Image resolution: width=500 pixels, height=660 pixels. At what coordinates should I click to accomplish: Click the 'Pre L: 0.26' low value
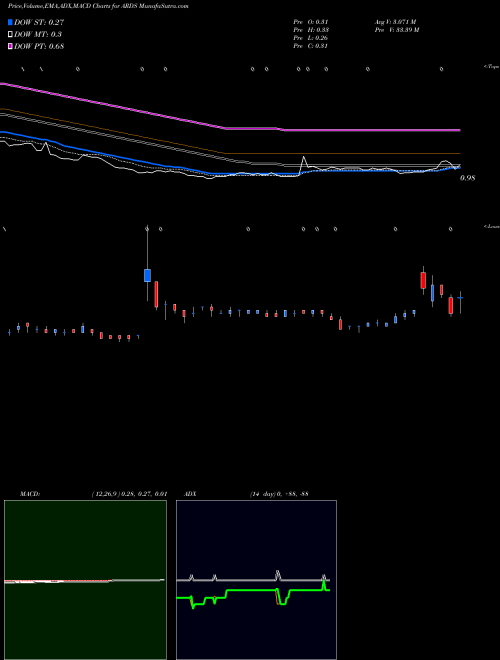311,38
